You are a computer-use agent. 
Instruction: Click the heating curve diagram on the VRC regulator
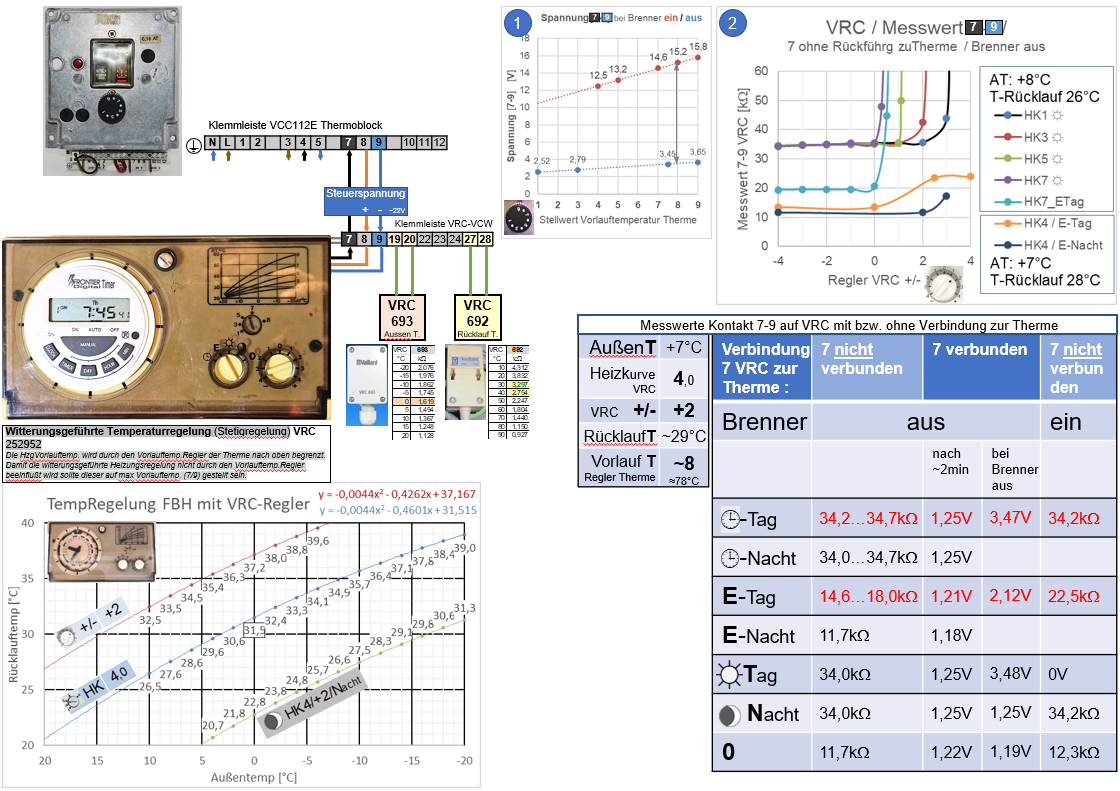point(256,275)
